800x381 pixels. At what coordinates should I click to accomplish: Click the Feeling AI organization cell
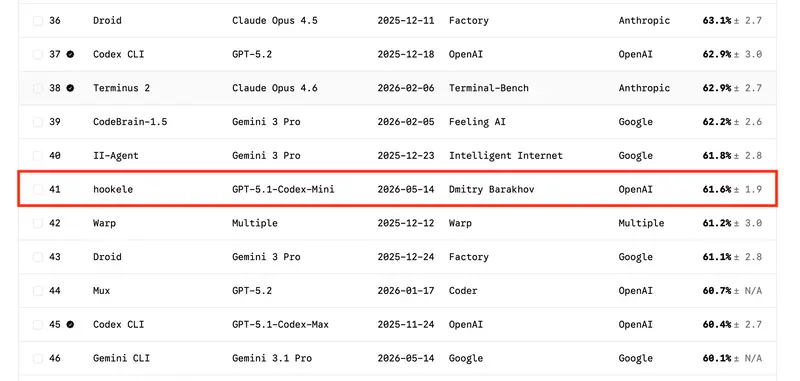pos(477,122)
